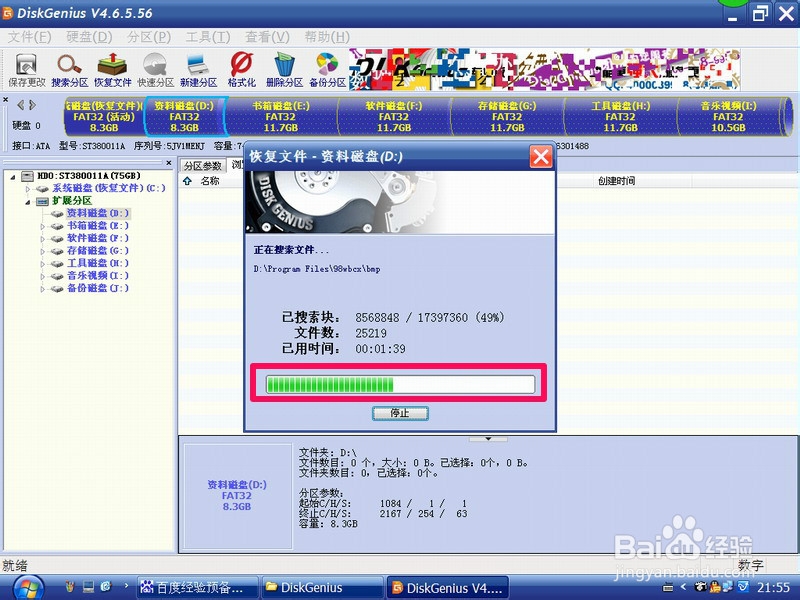
Task: Select 系统磁盘(恢复文件)(C:) in the tree
Action: [109, 188]
